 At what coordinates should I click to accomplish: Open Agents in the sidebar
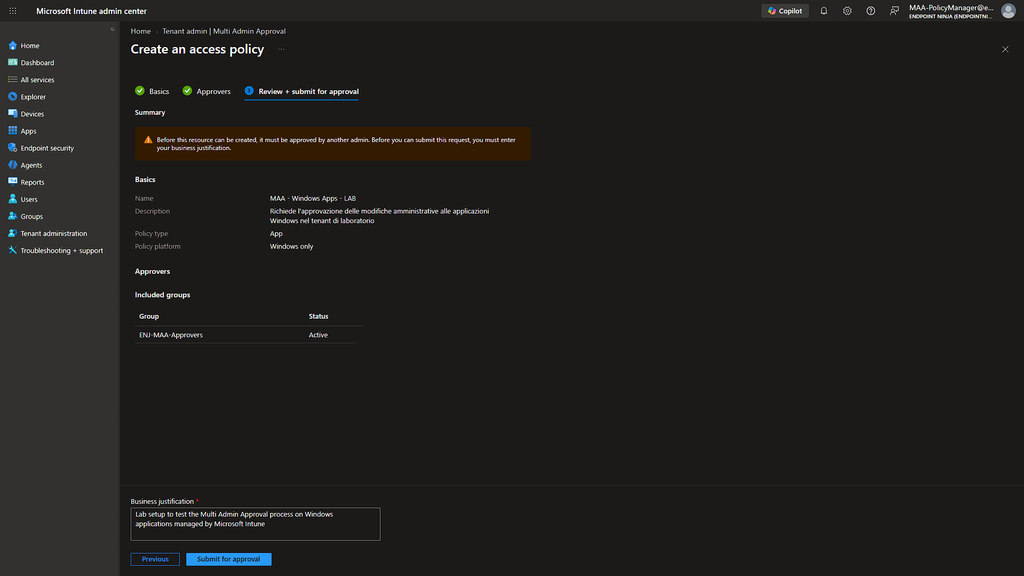tap(31, 165)
